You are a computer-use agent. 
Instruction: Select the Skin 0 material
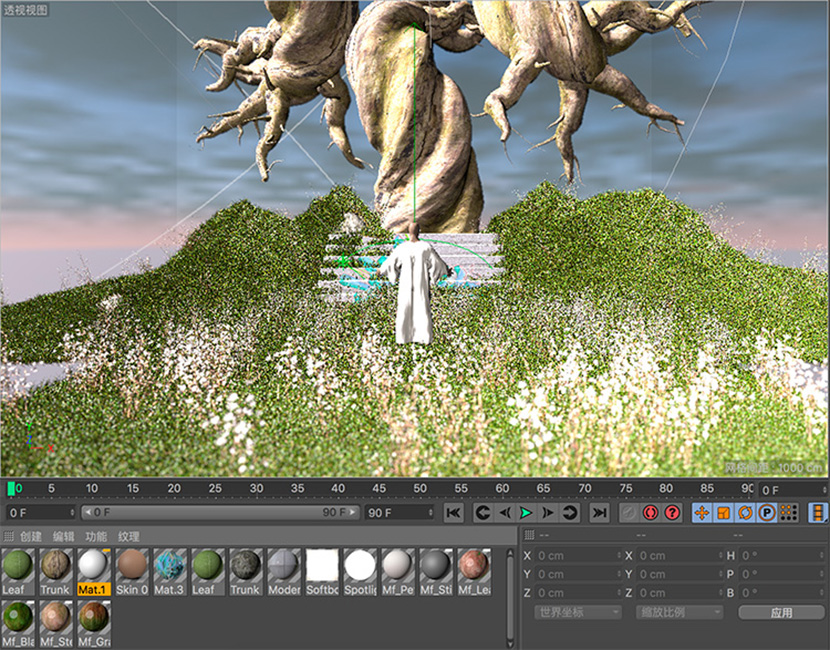(132, 572)
